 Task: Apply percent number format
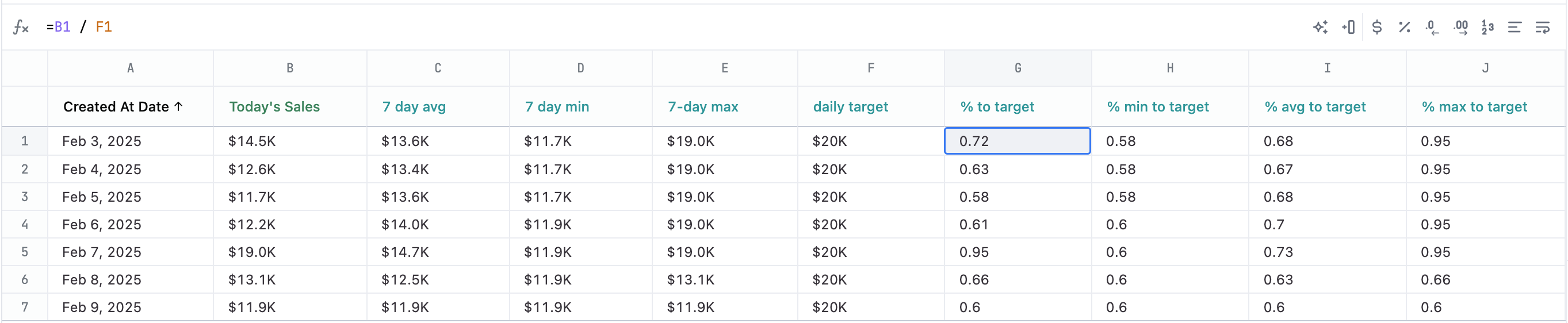[x=1404, y=28]
